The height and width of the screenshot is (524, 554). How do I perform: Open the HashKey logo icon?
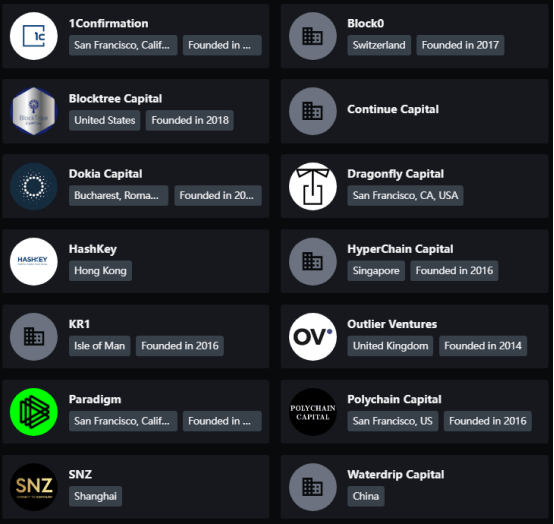coord(34,261)
